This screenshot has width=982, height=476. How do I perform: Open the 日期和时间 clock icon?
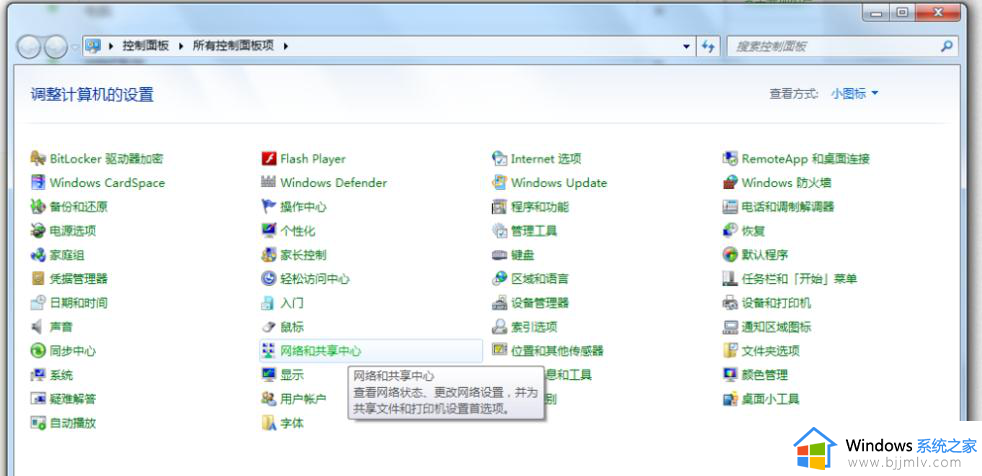click(x=39, y=303)
